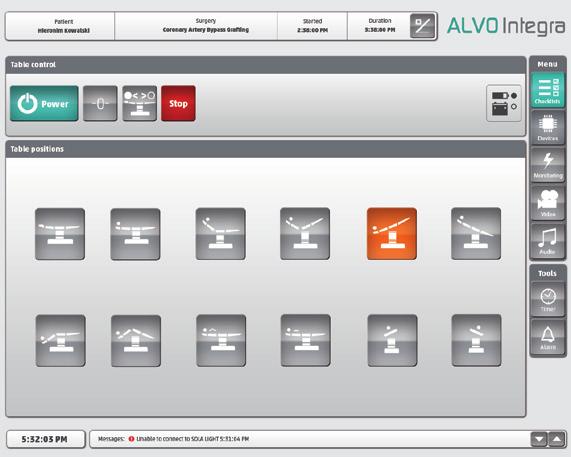Open the Devices menu item
This screenshot has width=571, height=457.
coord(547,127)
